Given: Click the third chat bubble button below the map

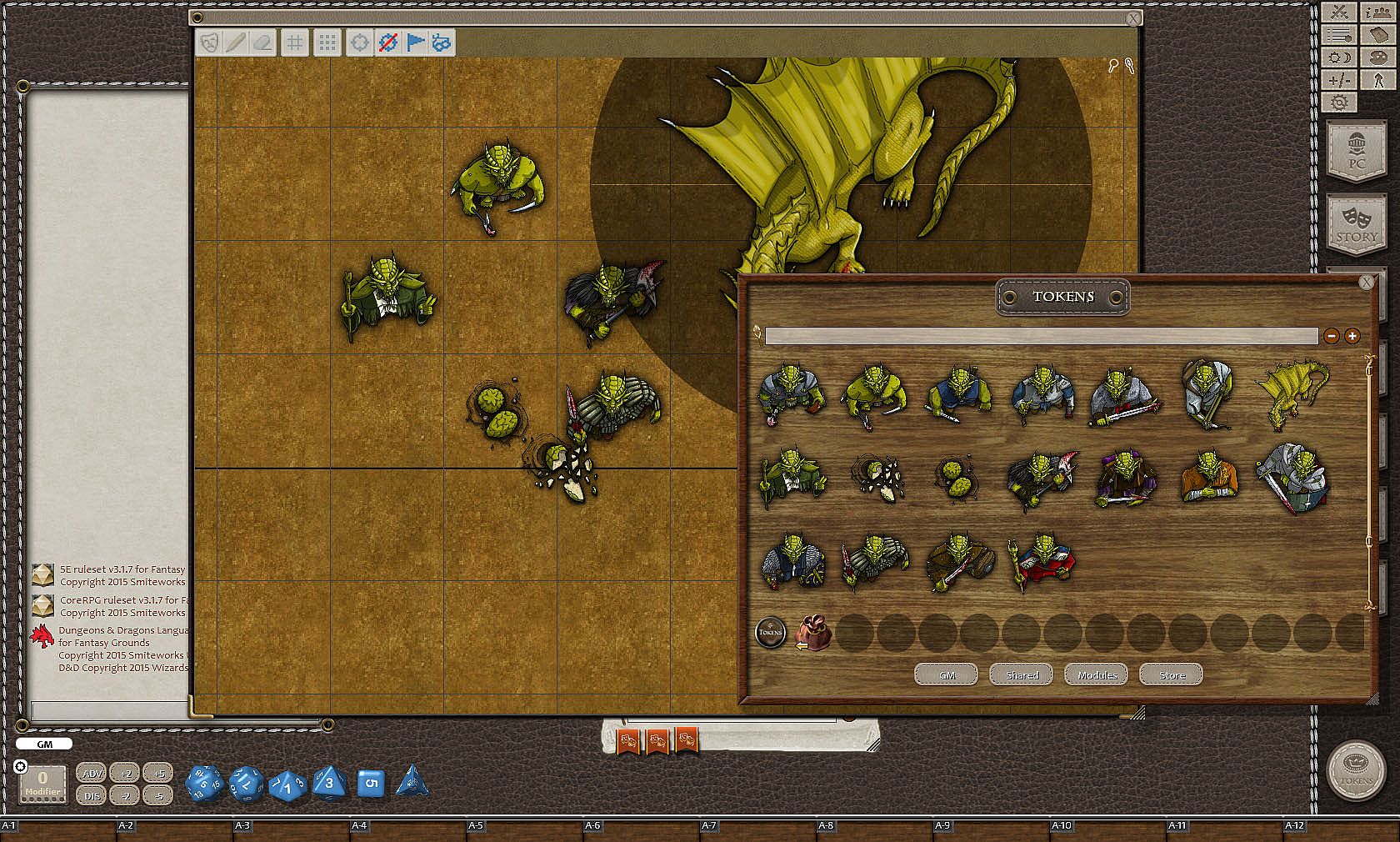Looking at the screenshot, I should coord(687,739).
